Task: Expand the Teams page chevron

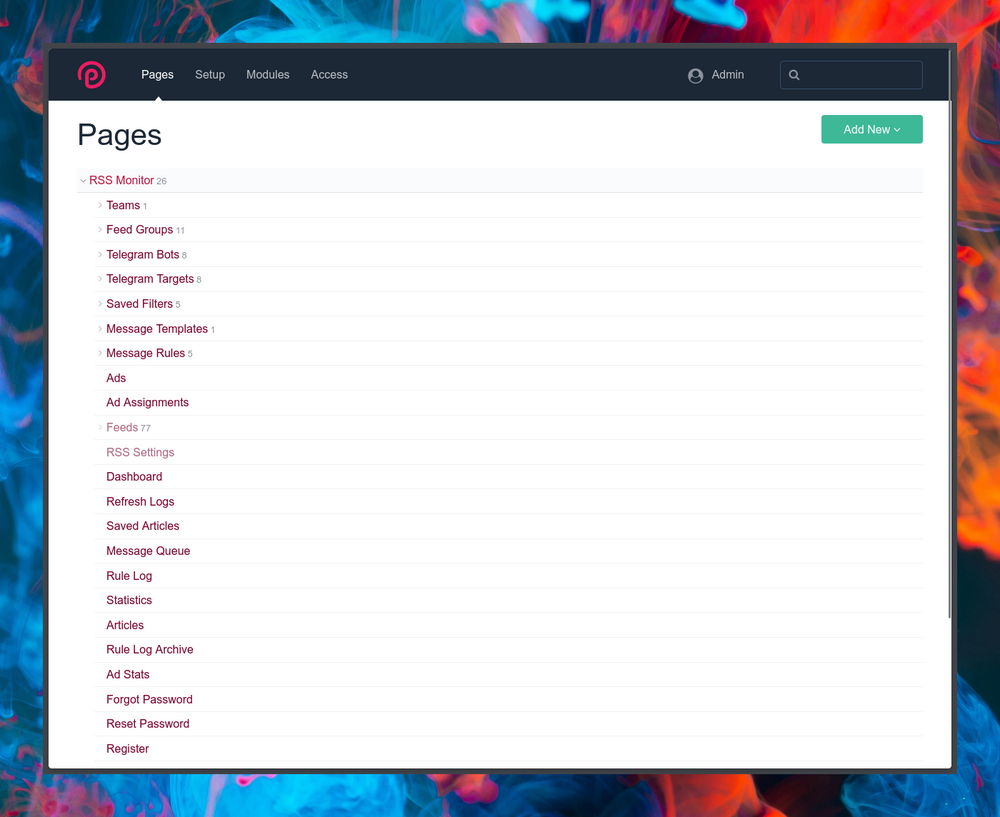Action: click(x=100, y=205)
